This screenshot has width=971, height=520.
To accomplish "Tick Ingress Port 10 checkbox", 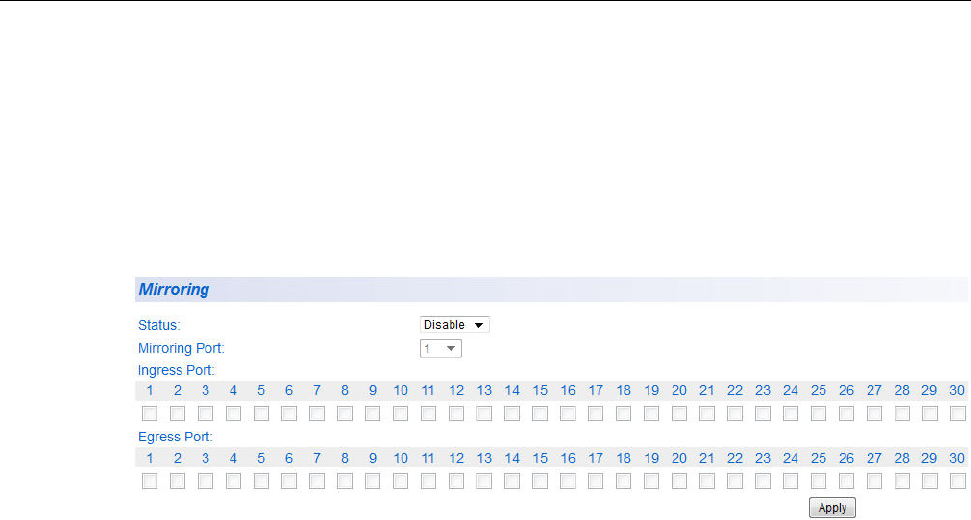I will [x=400, y=413].
